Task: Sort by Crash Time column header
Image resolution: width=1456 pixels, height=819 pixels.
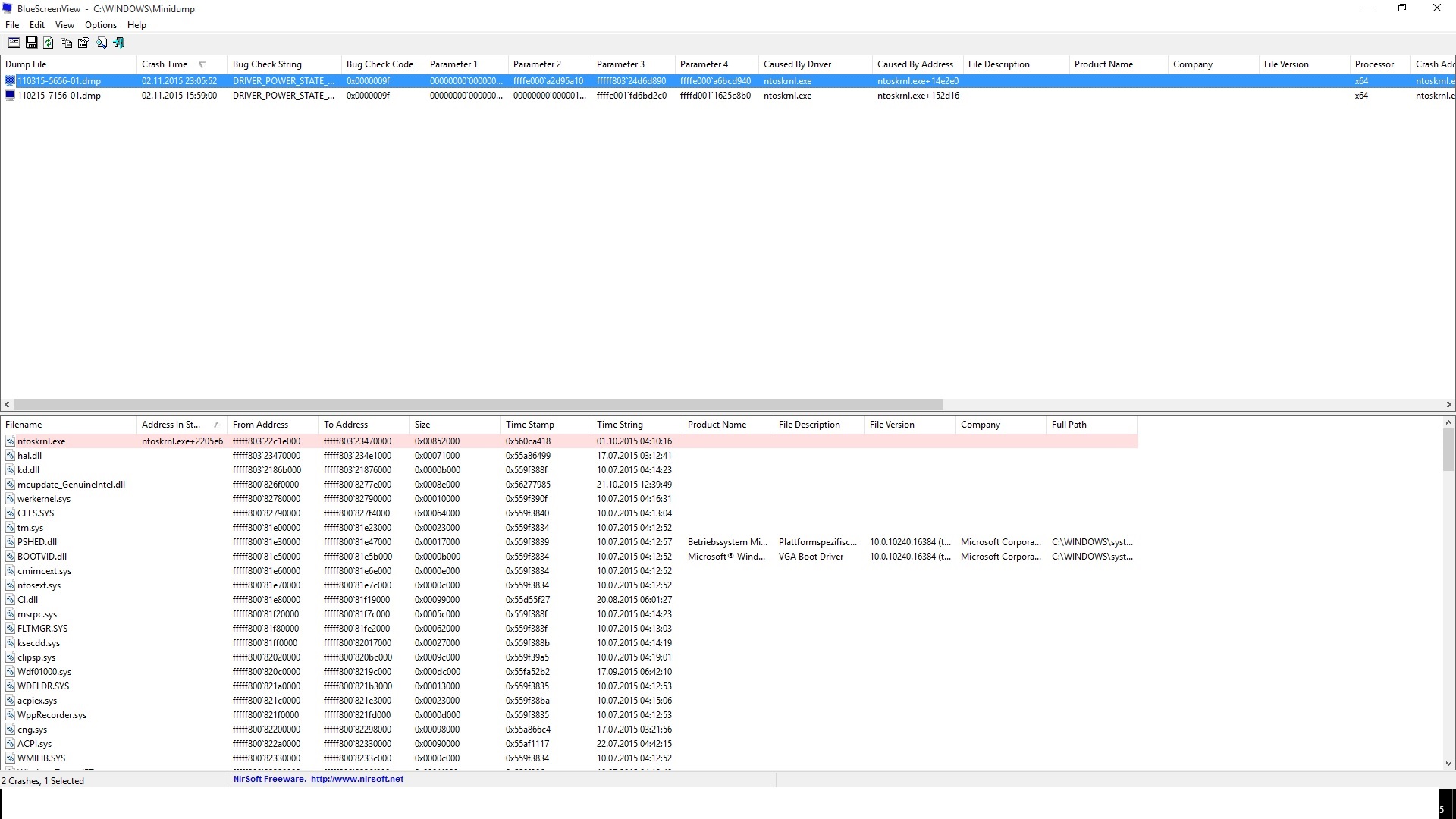Action: (165, 64)
